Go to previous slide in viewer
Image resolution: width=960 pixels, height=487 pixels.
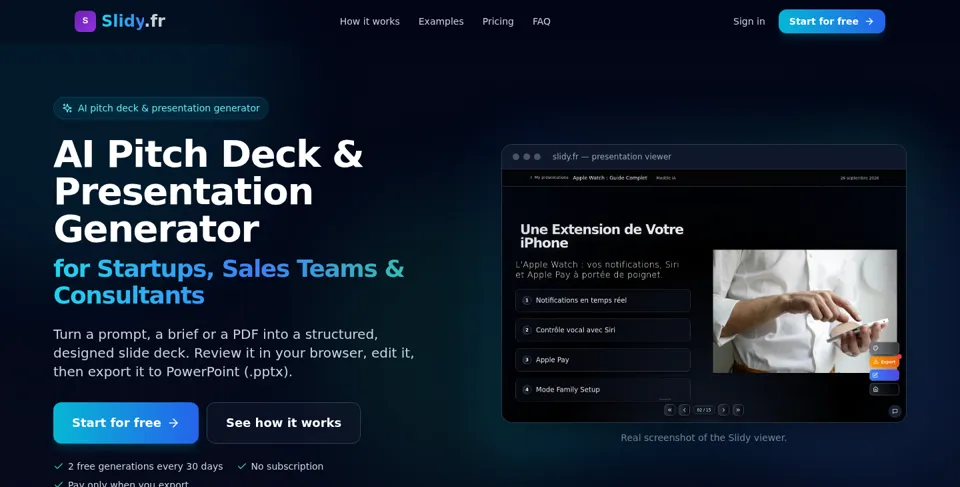click(684, 410)
